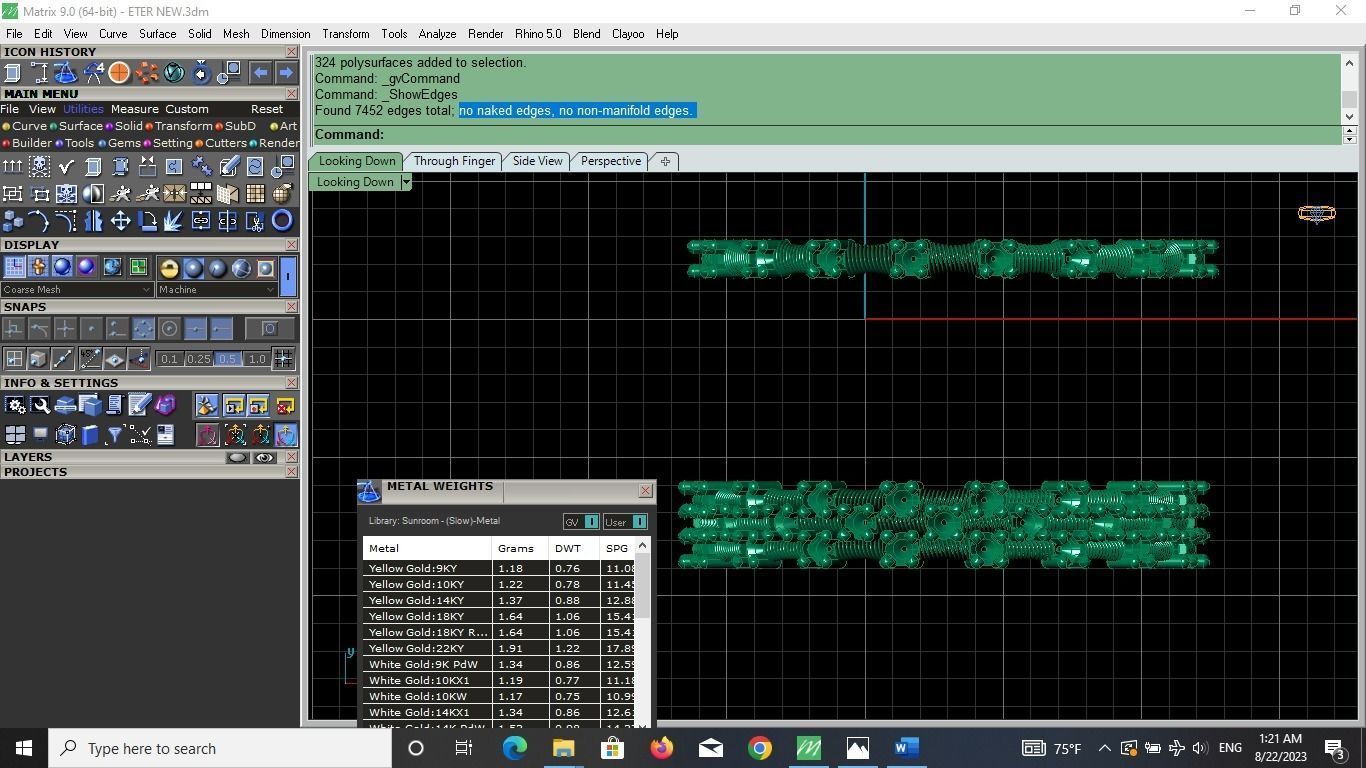Open Google Chrome from the taskbar

(760, 748)
